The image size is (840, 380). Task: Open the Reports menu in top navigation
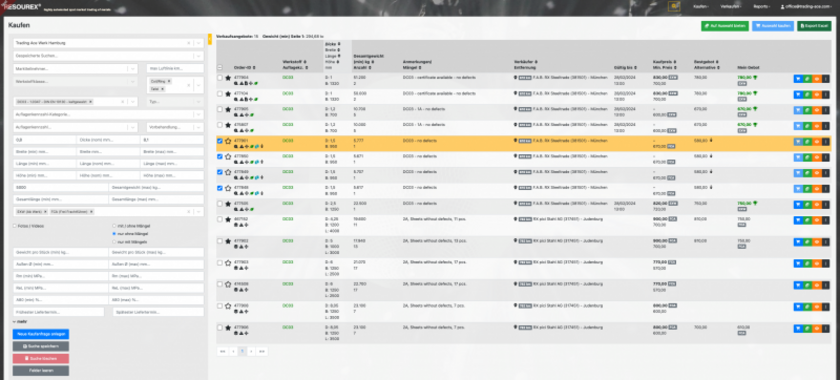click(762, 6)
